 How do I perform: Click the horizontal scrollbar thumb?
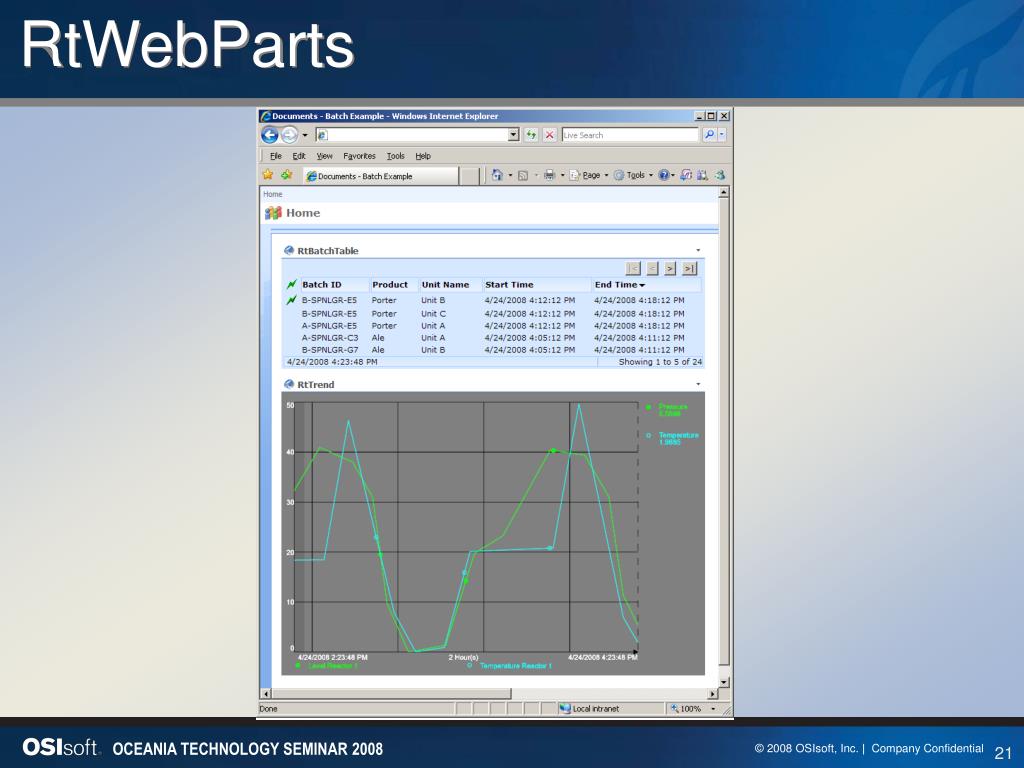point(391,694)
